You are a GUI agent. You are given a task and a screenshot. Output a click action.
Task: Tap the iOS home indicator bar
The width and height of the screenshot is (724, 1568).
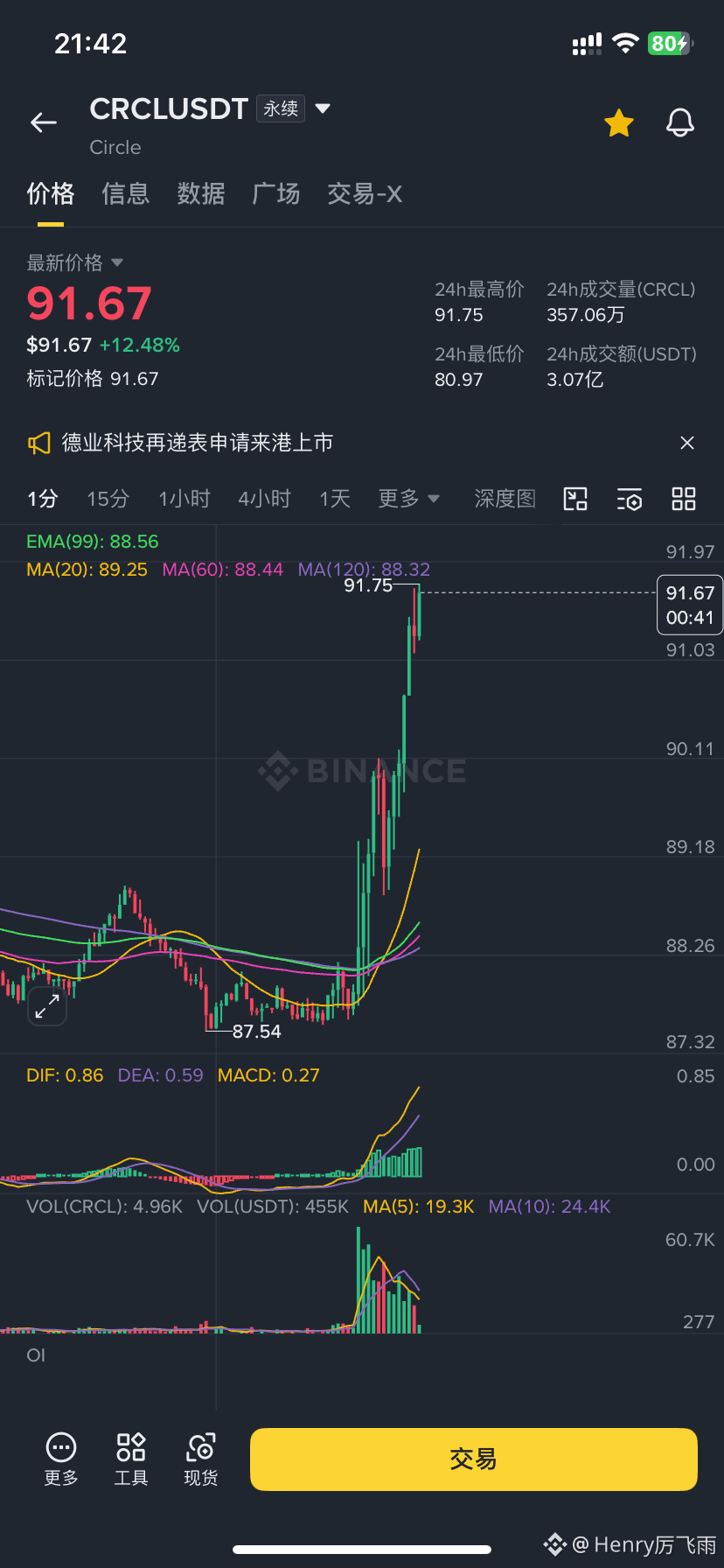[362, 1550]
